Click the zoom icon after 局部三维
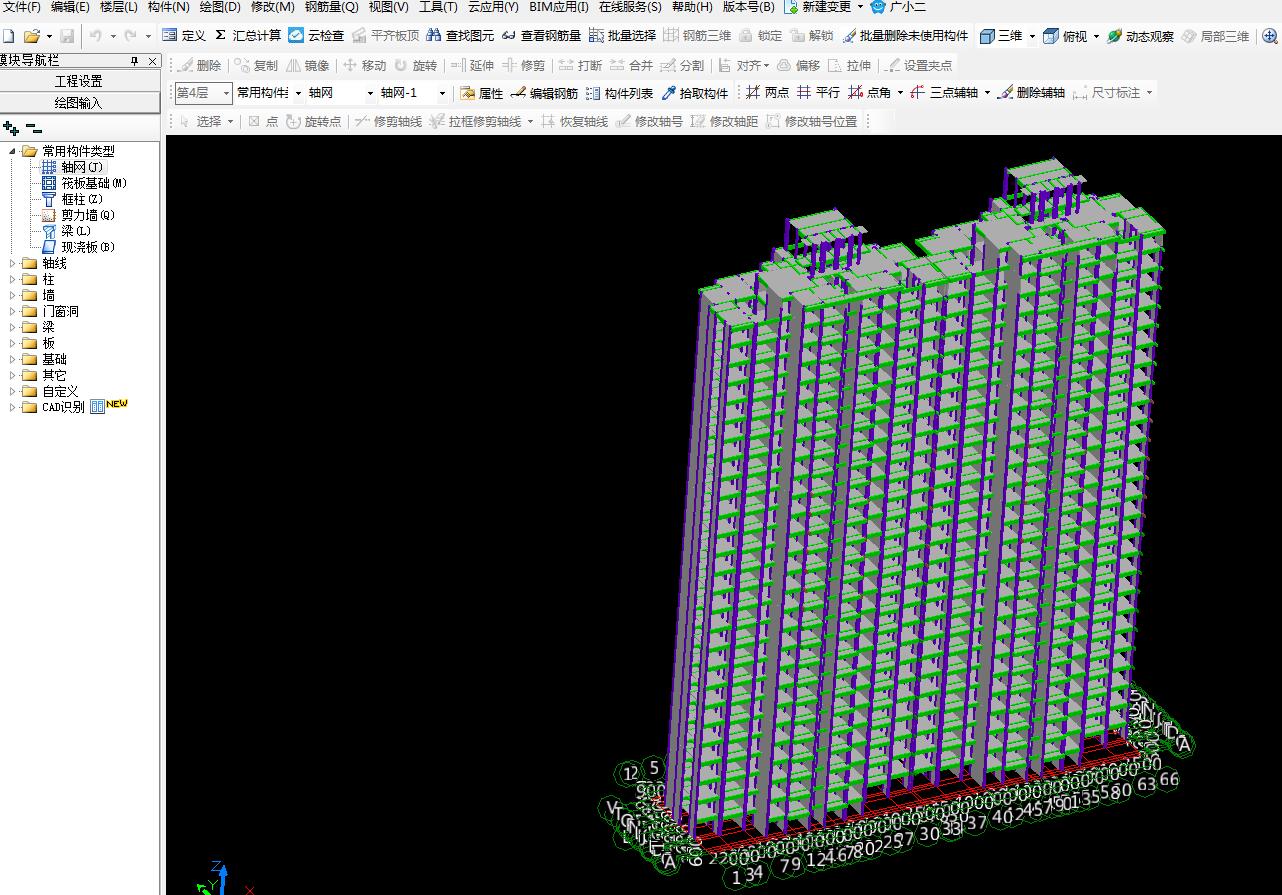This screenshot has height=895, width=1282. coord(1270,36)
